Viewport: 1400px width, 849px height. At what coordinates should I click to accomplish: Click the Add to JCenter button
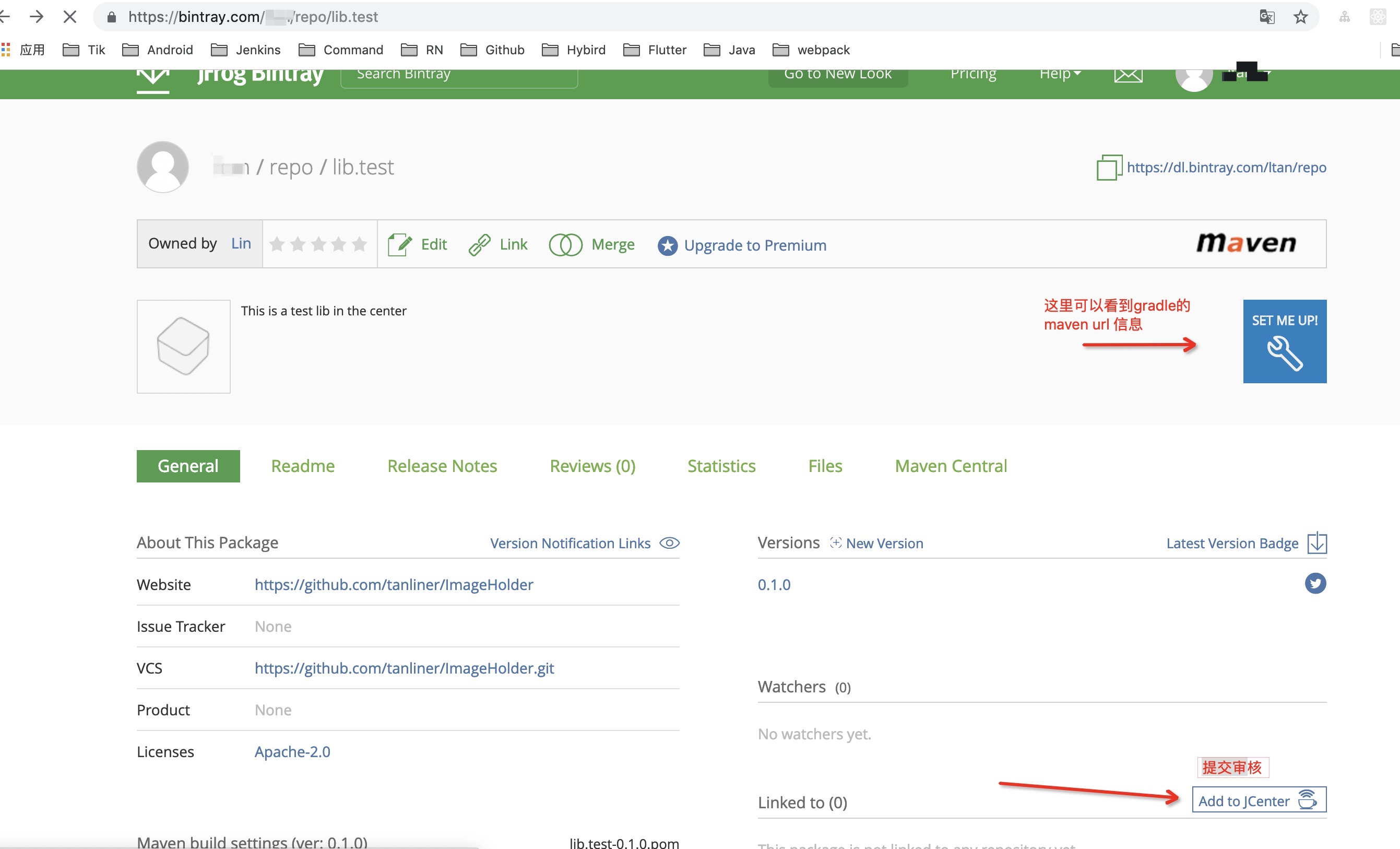[x=1259, y=799]
